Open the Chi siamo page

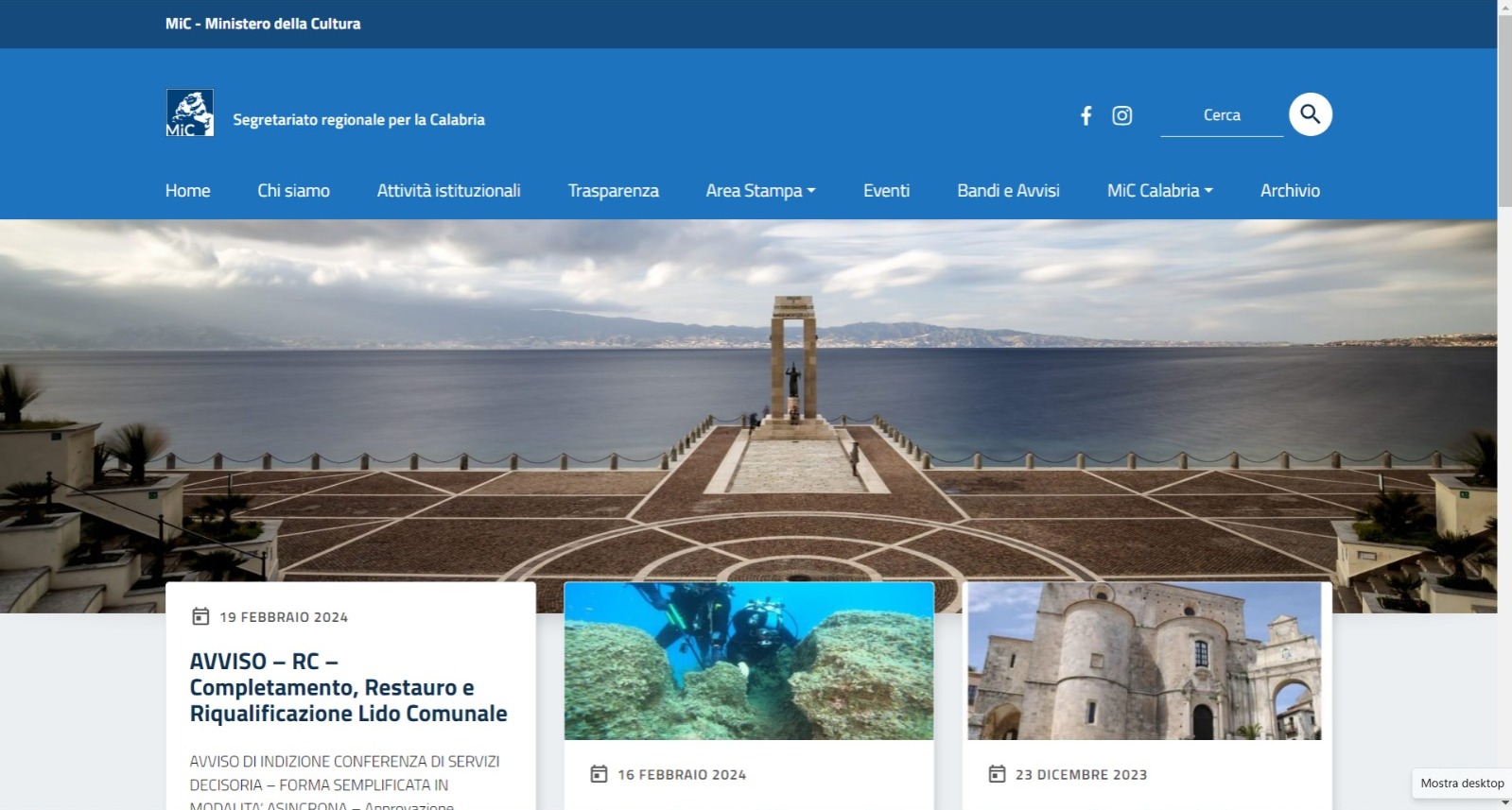pos(293,191)
